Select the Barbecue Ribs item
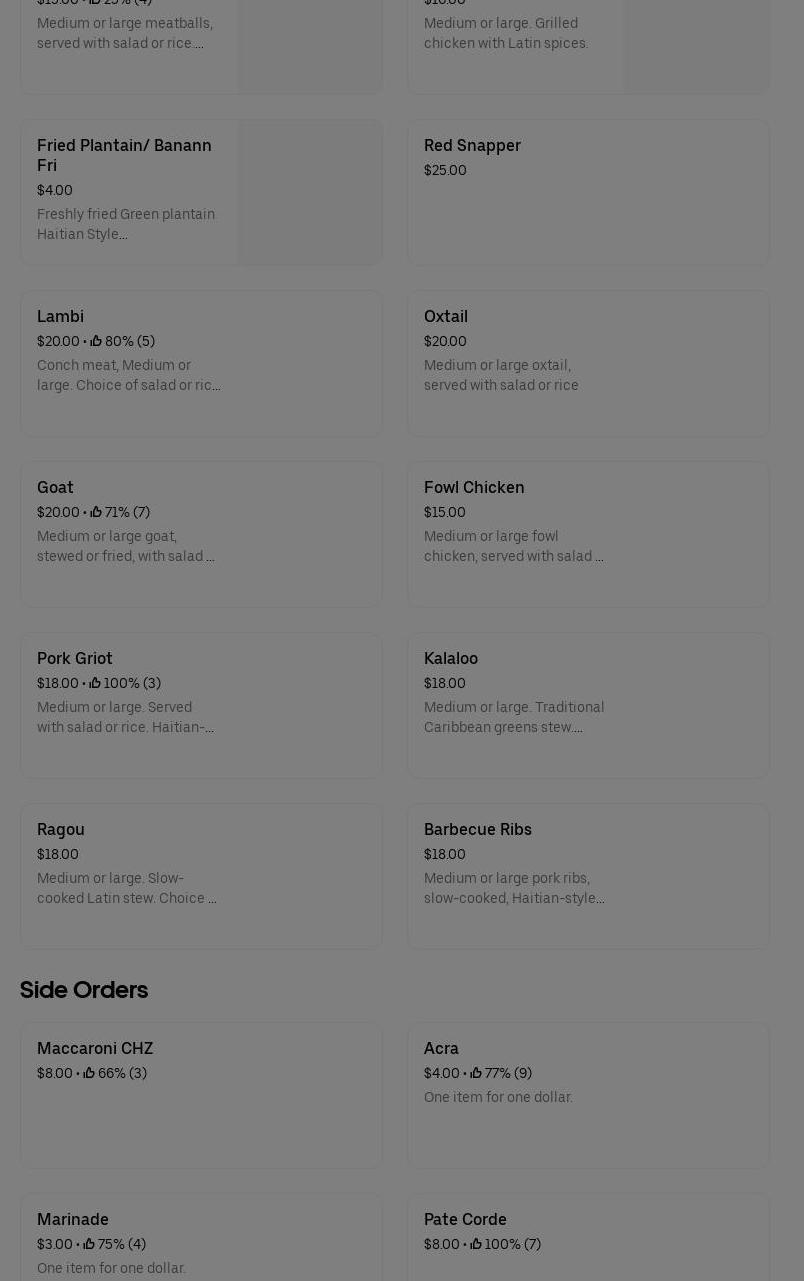Image resolution: width=804 pixels, height=1281 pixels. 588,876
